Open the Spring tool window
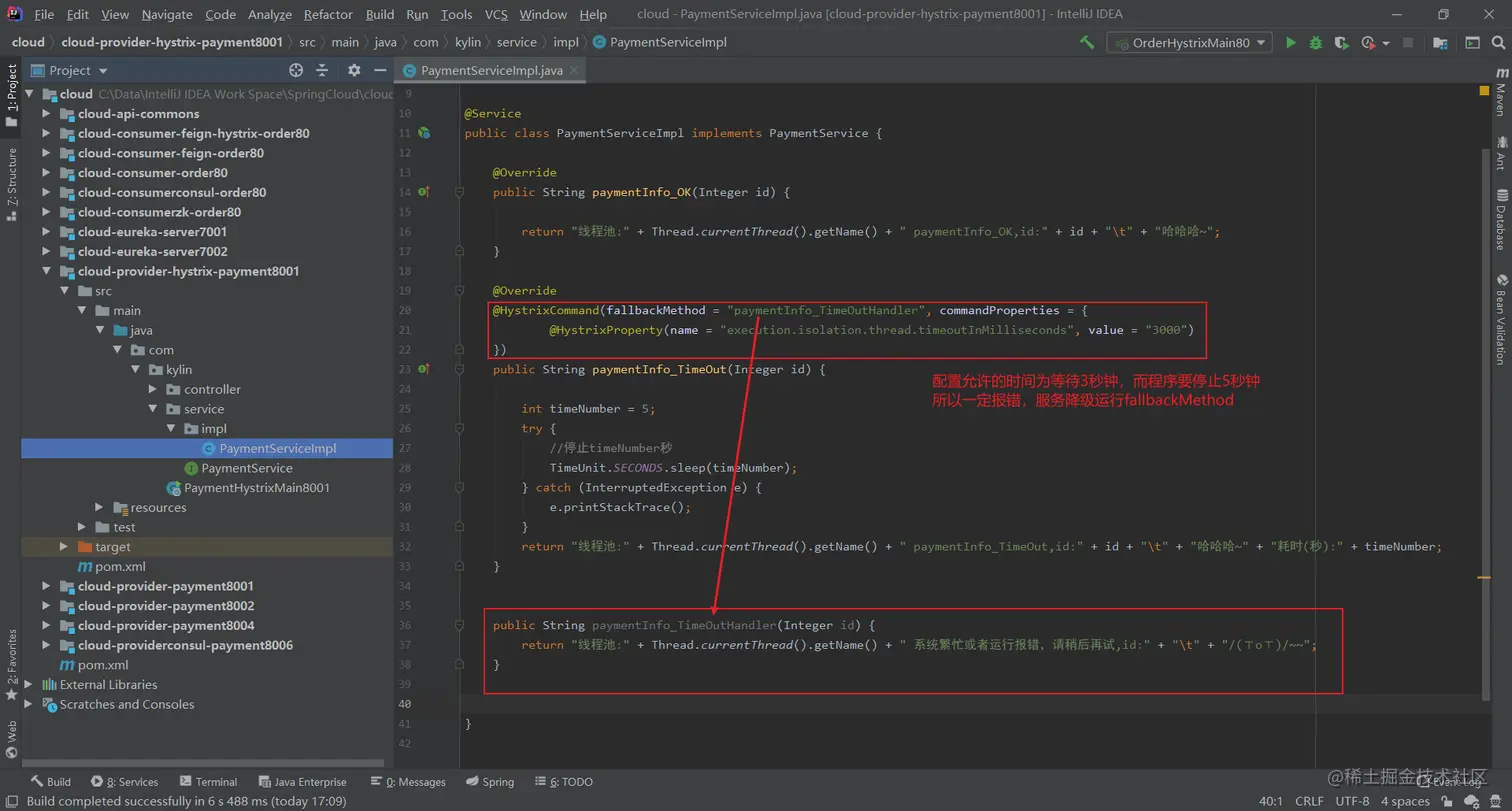1512x811 pixels. click(489, 782)
